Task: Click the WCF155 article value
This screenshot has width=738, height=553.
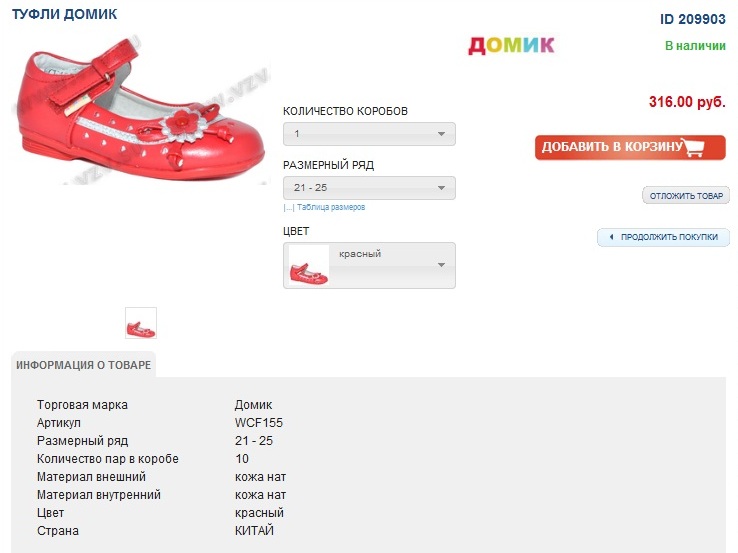Action: click(259, 423)
